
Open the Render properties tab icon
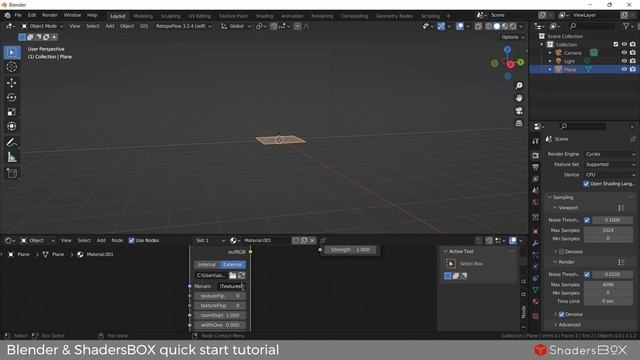pos(536,156)
